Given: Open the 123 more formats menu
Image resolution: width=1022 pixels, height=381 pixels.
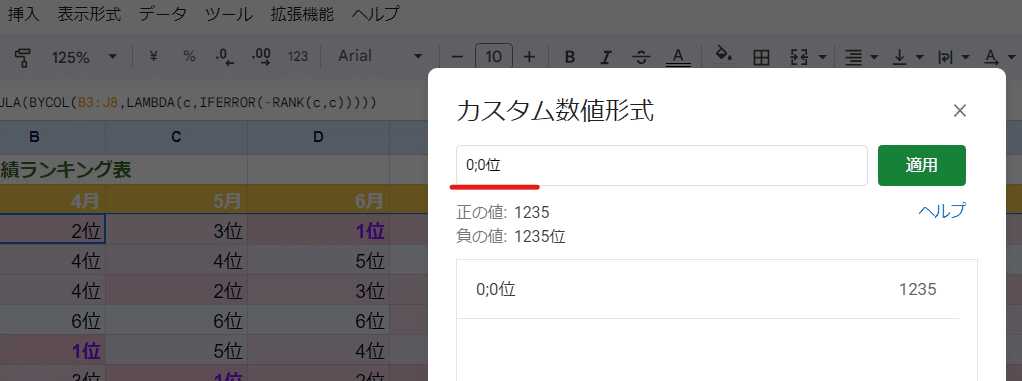Looking at the screenshot, I should (297, 57).
